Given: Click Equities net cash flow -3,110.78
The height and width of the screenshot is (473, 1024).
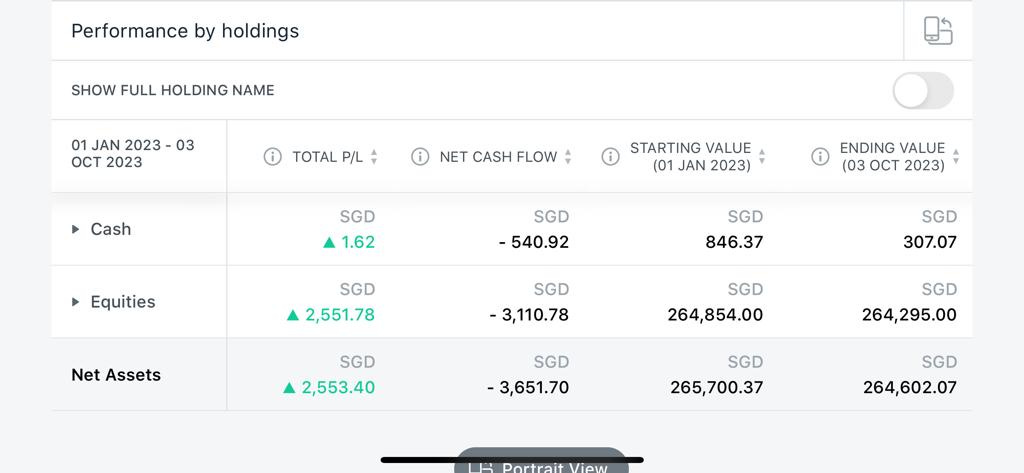Looking at the screenshot, I should click(529, 315).
